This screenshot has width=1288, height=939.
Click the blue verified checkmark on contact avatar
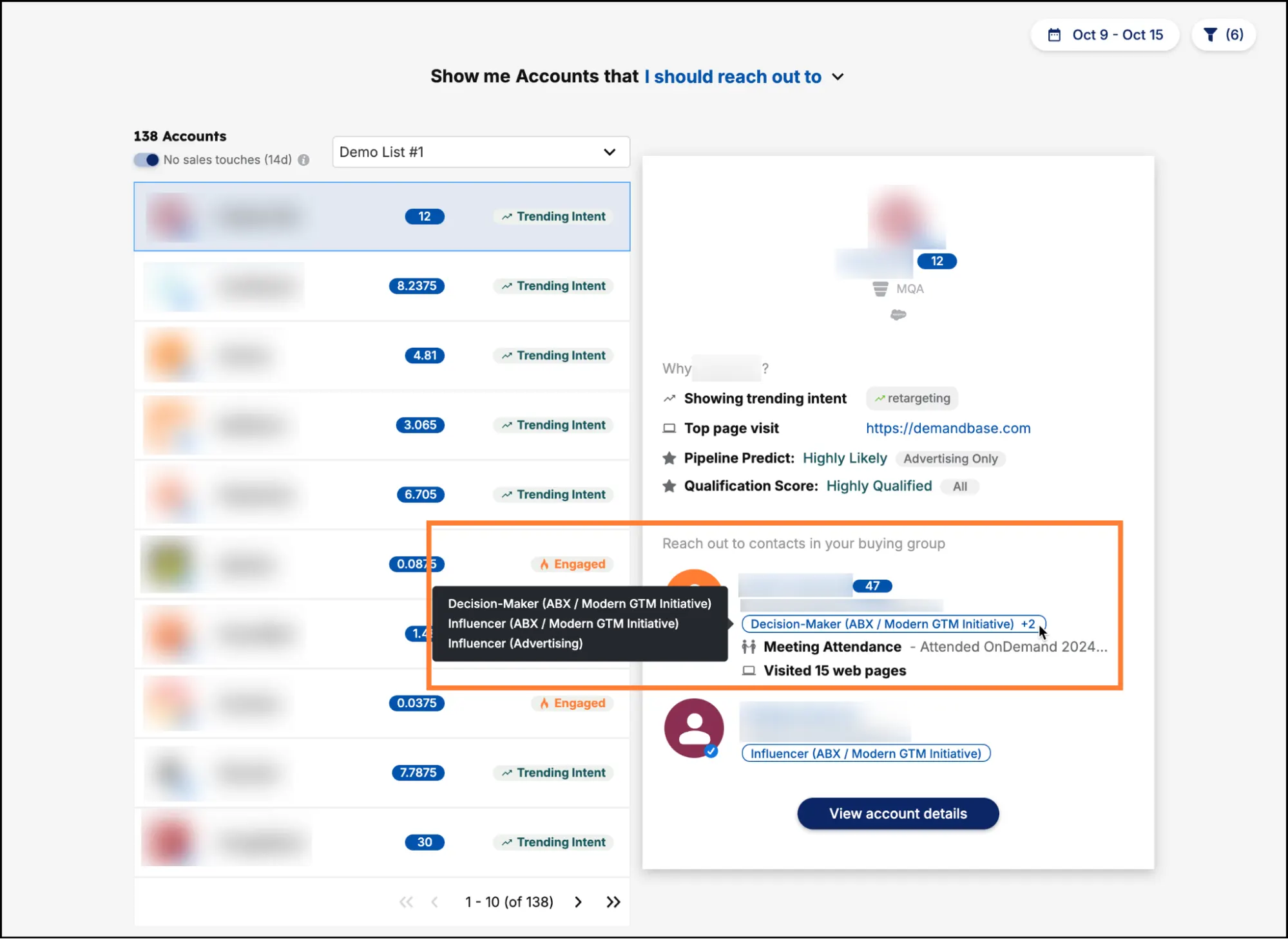(x=713, y=750)
